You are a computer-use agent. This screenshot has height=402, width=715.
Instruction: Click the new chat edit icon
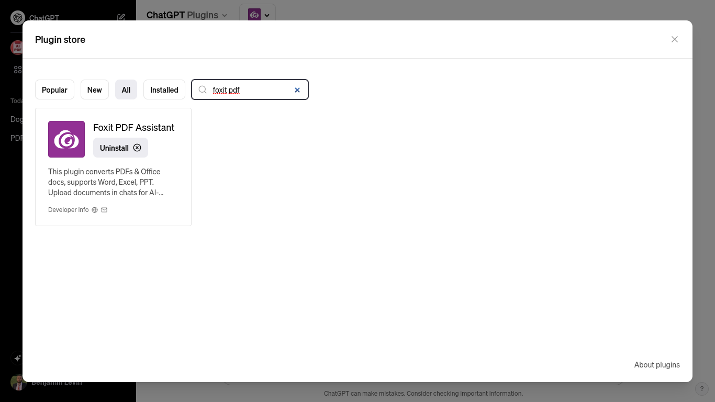click(121, 17)
